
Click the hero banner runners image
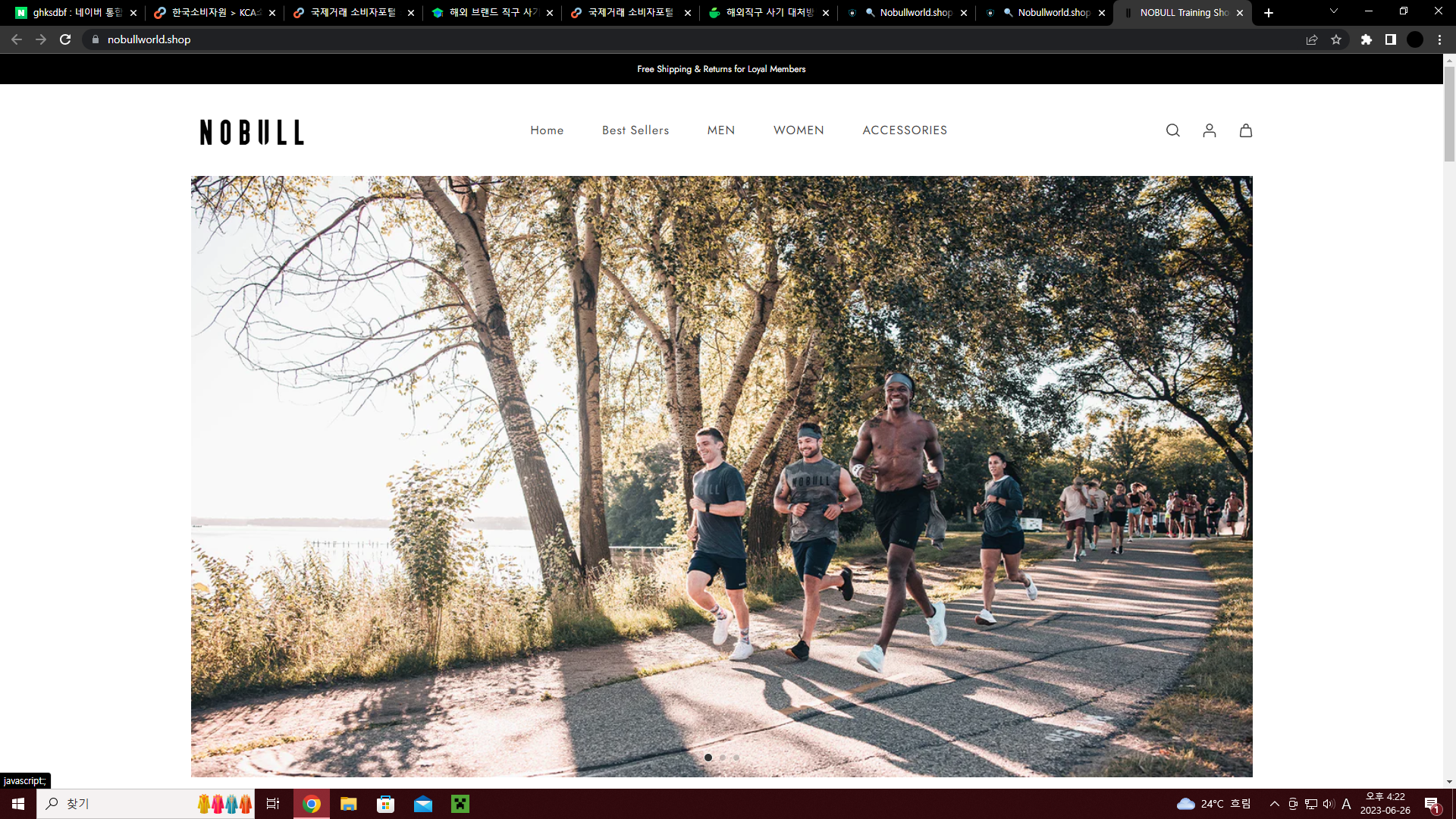721,476
